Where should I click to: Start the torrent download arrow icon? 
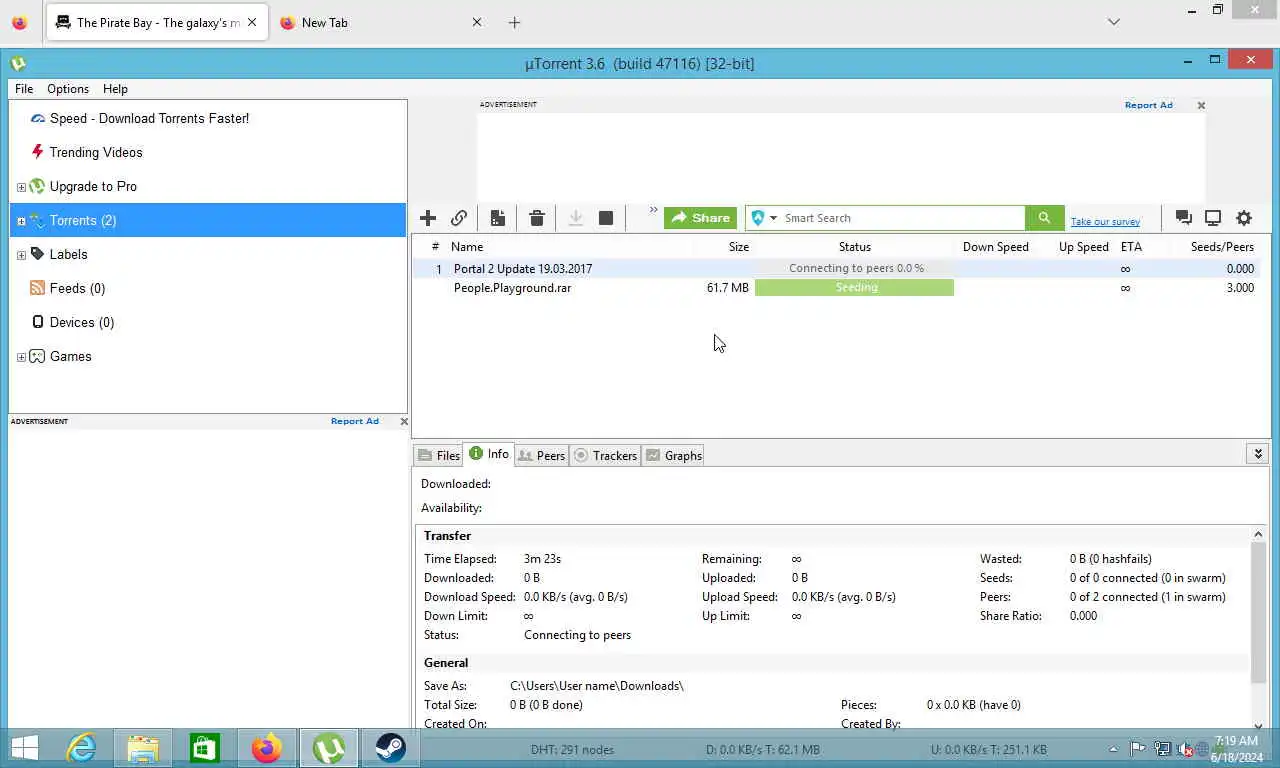(x=576, y=218)
